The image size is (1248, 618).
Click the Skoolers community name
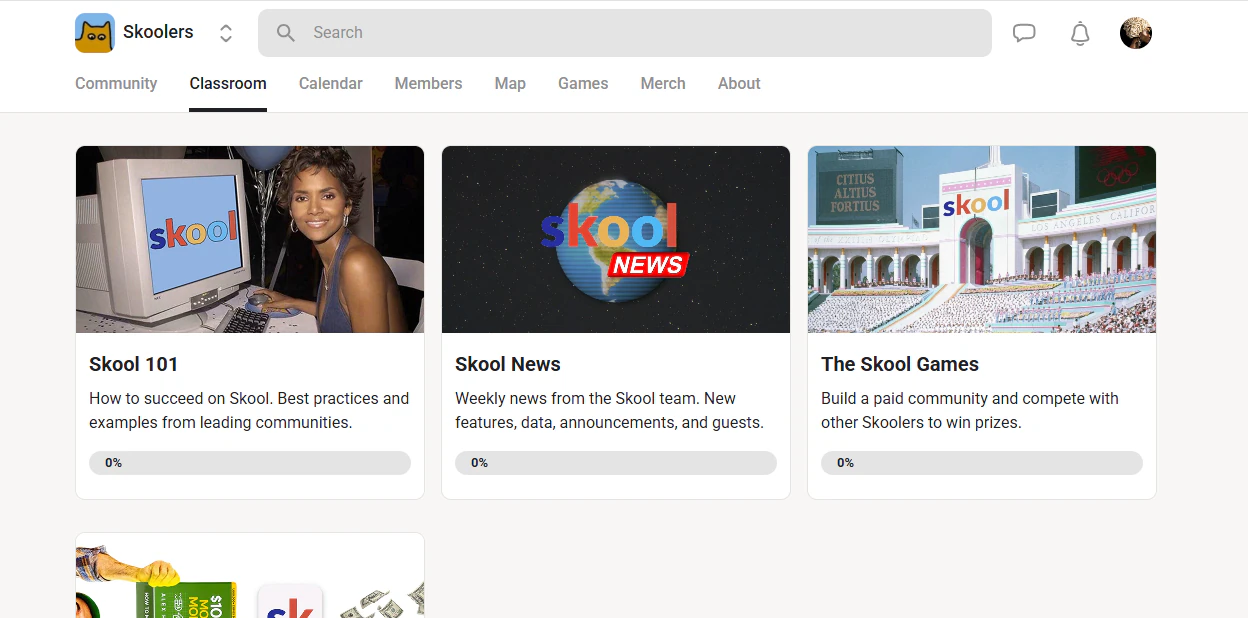click(158, 32)
